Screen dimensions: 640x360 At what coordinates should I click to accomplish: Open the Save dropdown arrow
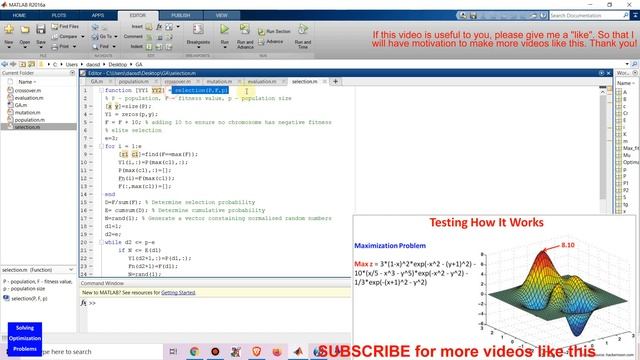point(41,48)
